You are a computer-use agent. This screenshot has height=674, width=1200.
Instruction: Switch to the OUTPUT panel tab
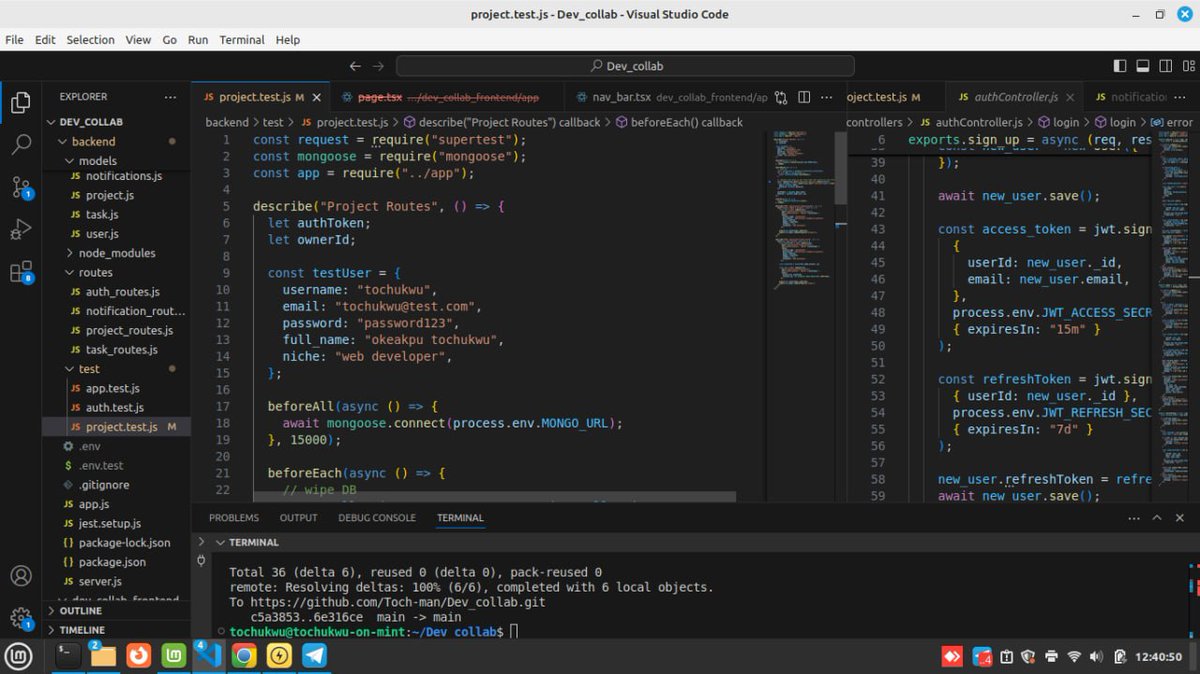298,518
